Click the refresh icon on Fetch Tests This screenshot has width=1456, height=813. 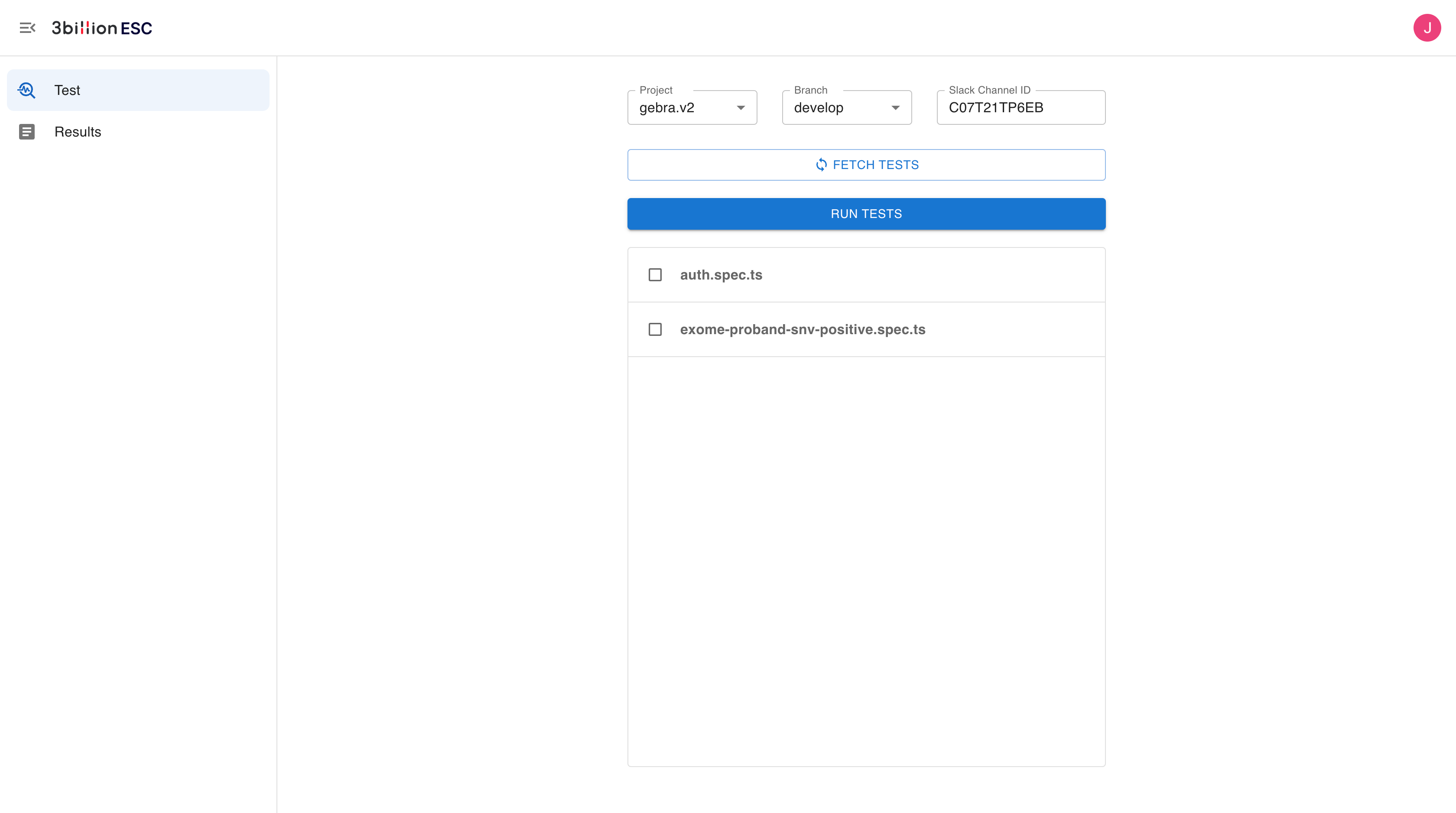821,165
